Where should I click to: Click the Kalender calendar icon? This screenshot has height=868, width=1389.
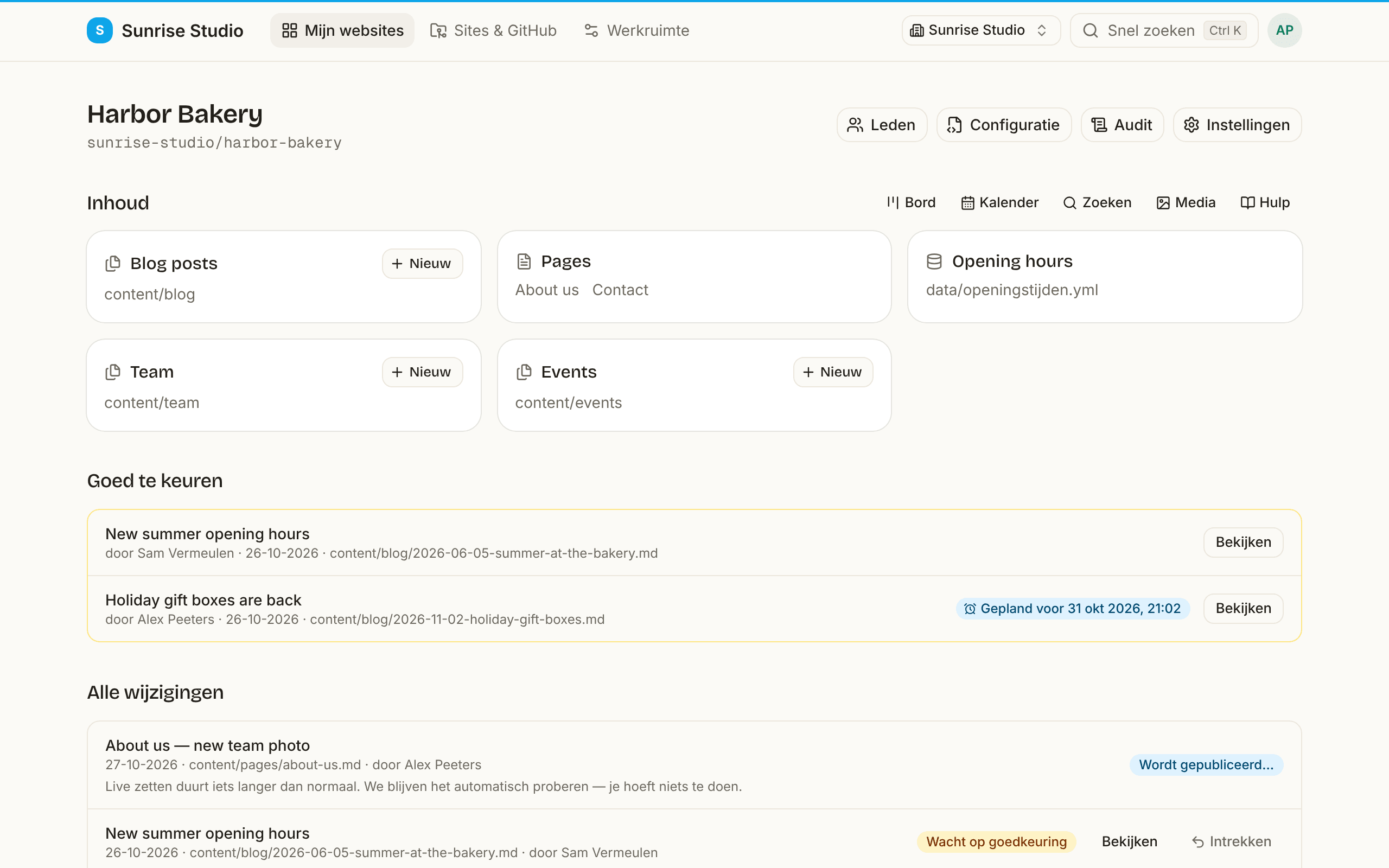pos(968,203)
